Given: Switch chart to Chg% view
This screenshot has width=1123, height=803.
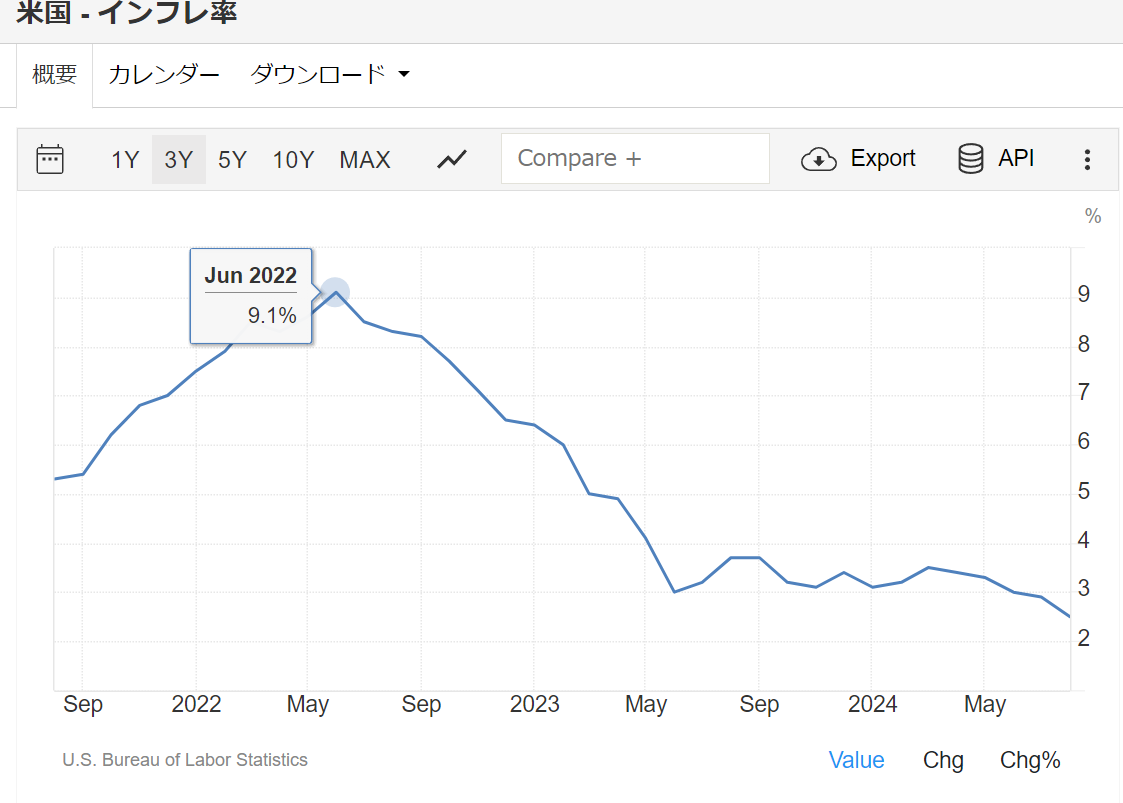Looking at the screenshot, I should 1030,760.
